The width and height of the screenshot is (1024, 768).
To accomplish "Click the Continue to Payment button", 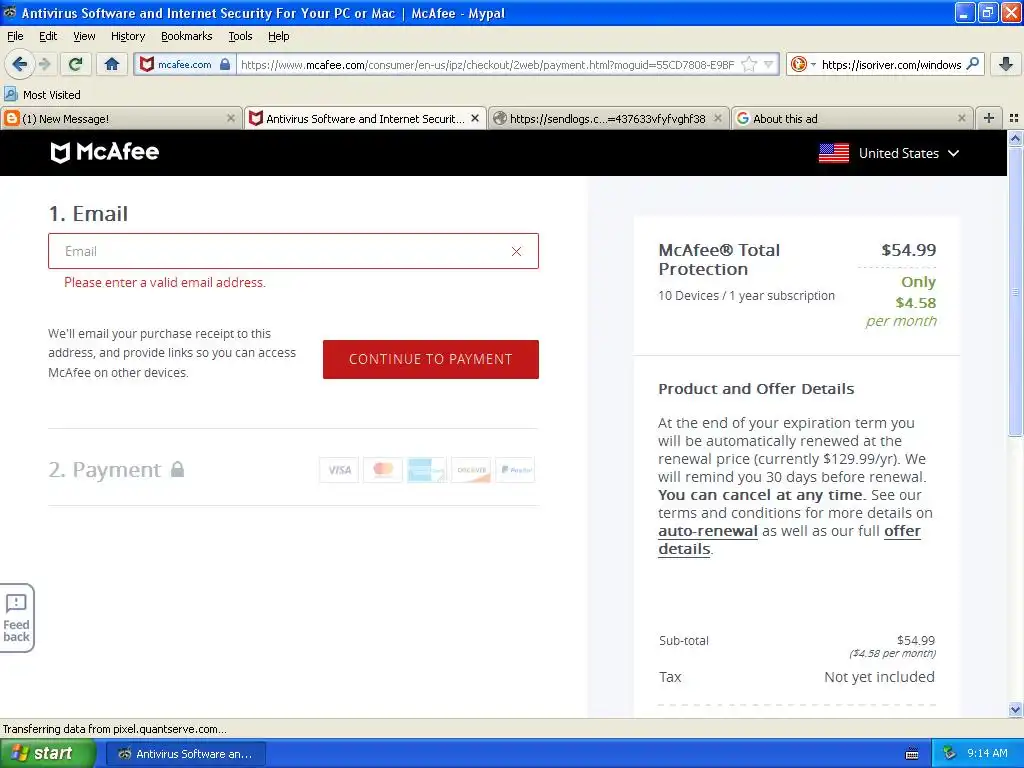I will tap(430, 359).
